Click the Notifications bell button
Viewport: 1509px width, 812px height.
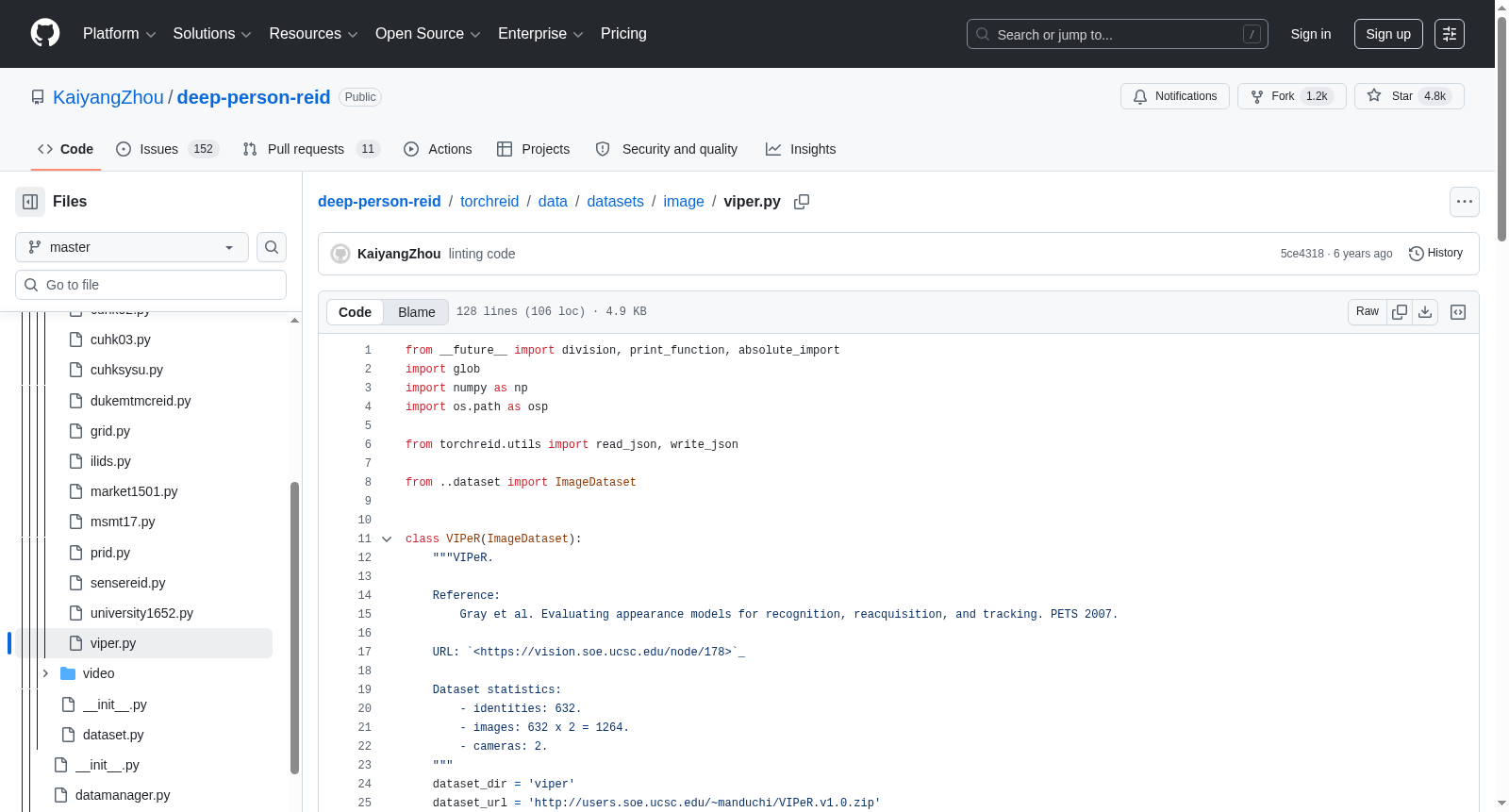pos(1175,96)
